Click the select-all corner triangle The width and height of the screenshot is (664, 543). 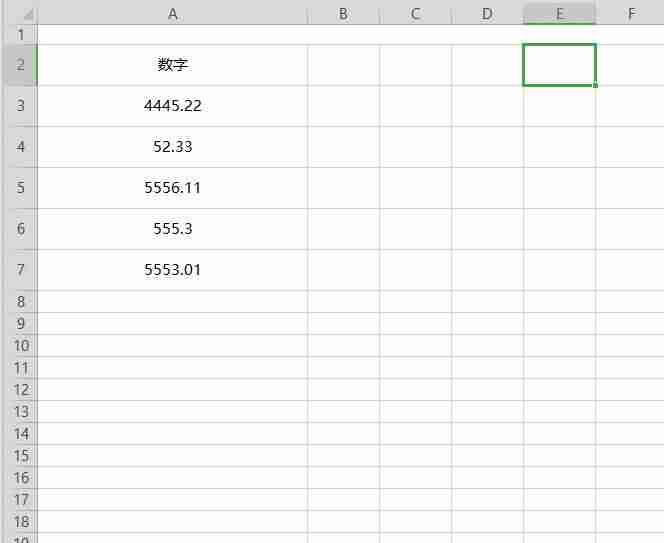click(28, 15)
